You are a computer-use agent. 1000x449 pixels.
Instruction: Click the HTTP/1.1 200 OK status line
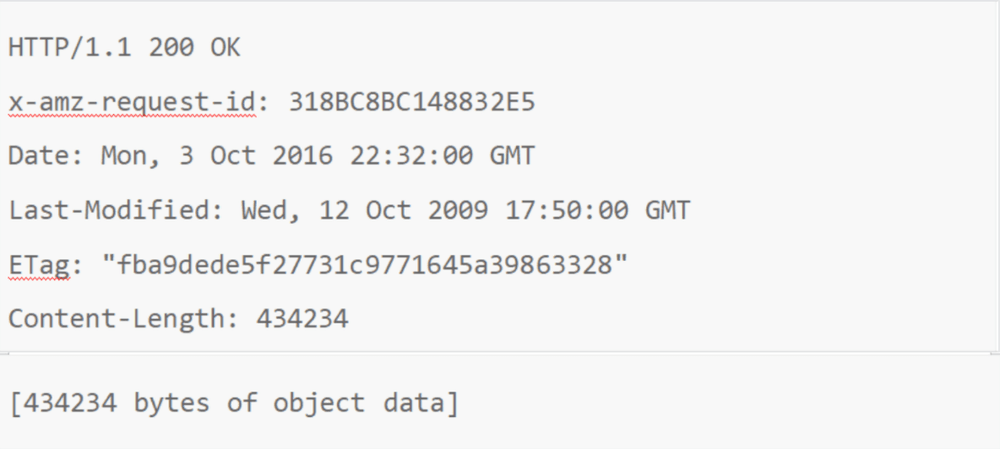pyautogui.click(x=124, y=48)
